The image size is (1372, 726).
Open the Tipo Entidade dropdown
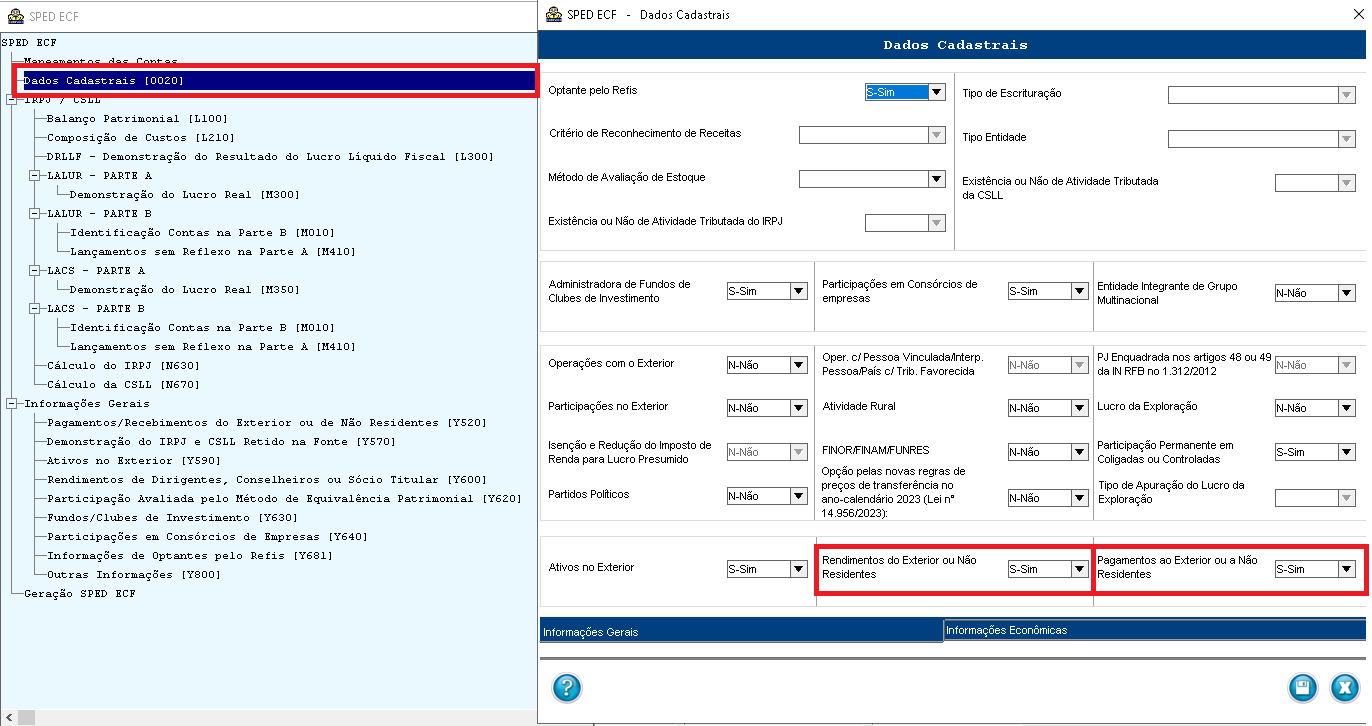click(1347, 139)
